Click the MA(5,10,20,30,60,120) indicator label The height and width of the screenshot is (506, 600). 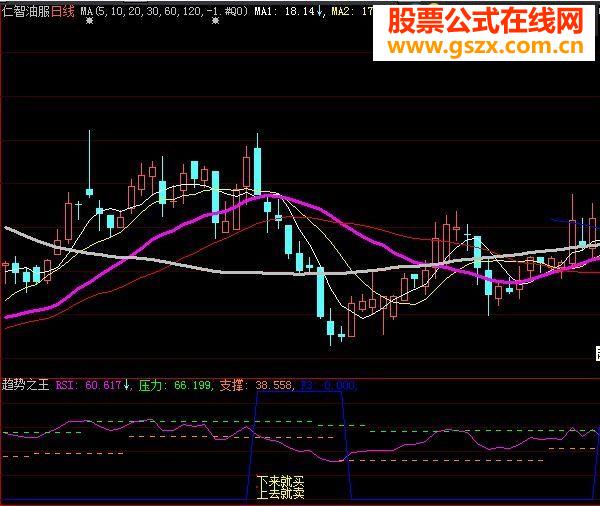tap(165, 11)
